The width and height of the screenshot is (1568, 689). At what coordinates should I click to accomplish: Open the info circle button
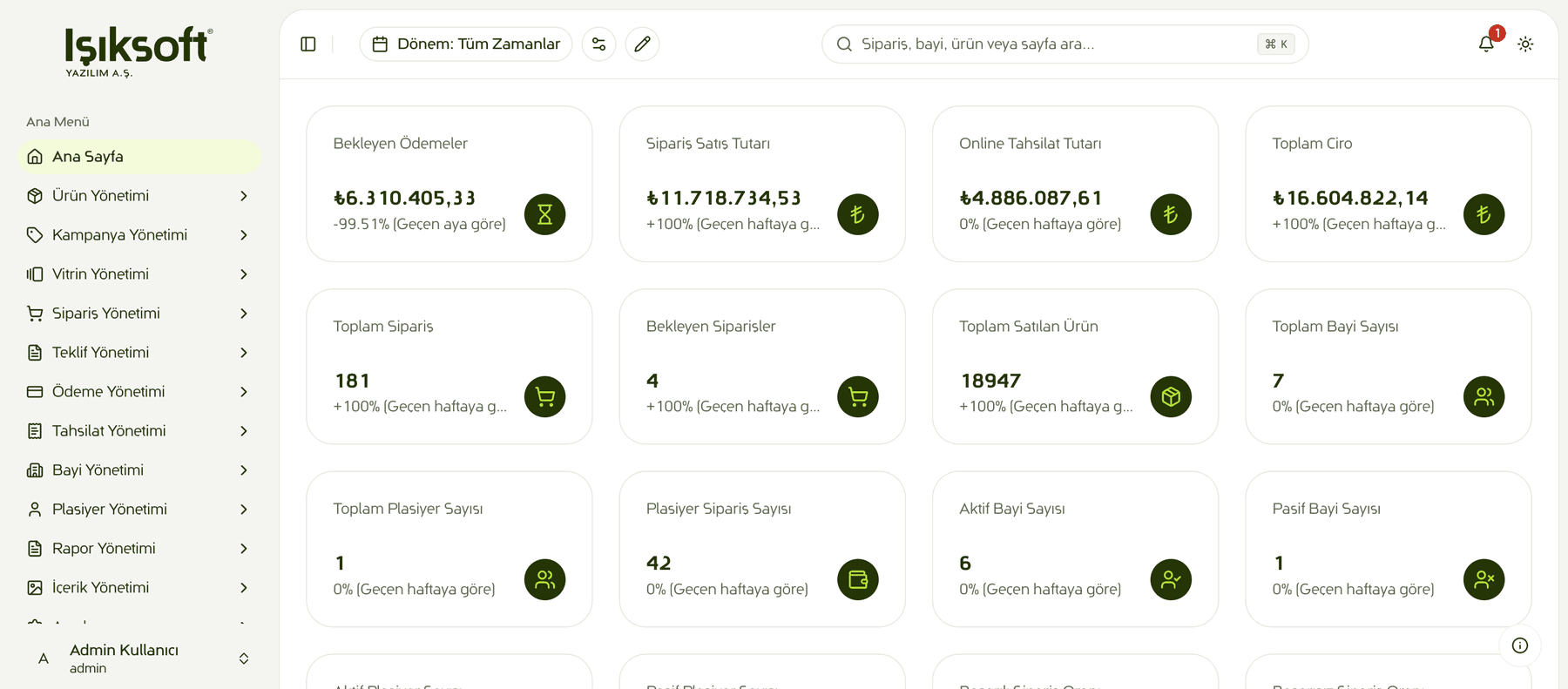point(1520,645)
